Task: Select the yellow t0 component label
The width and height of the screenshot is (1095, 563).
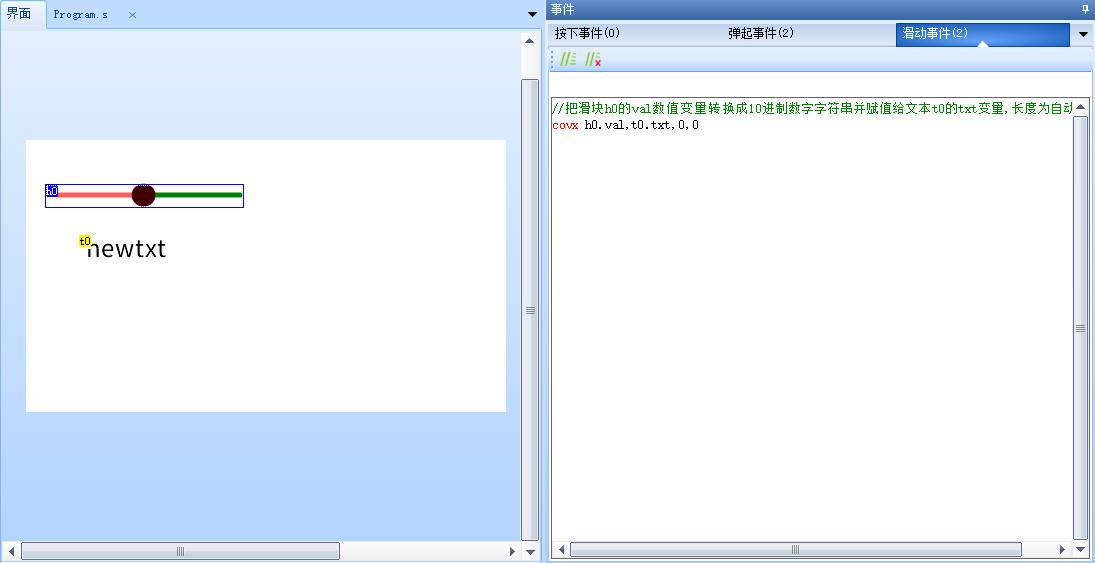Action: pyautogui.click(x=85, y=241)
